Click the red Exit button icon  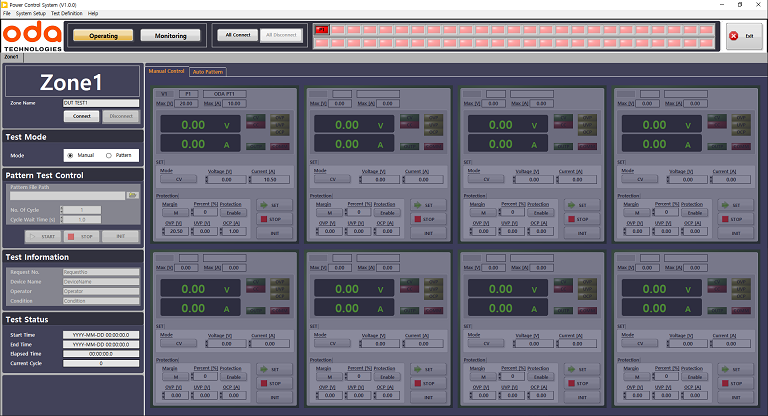click(733, 36)
